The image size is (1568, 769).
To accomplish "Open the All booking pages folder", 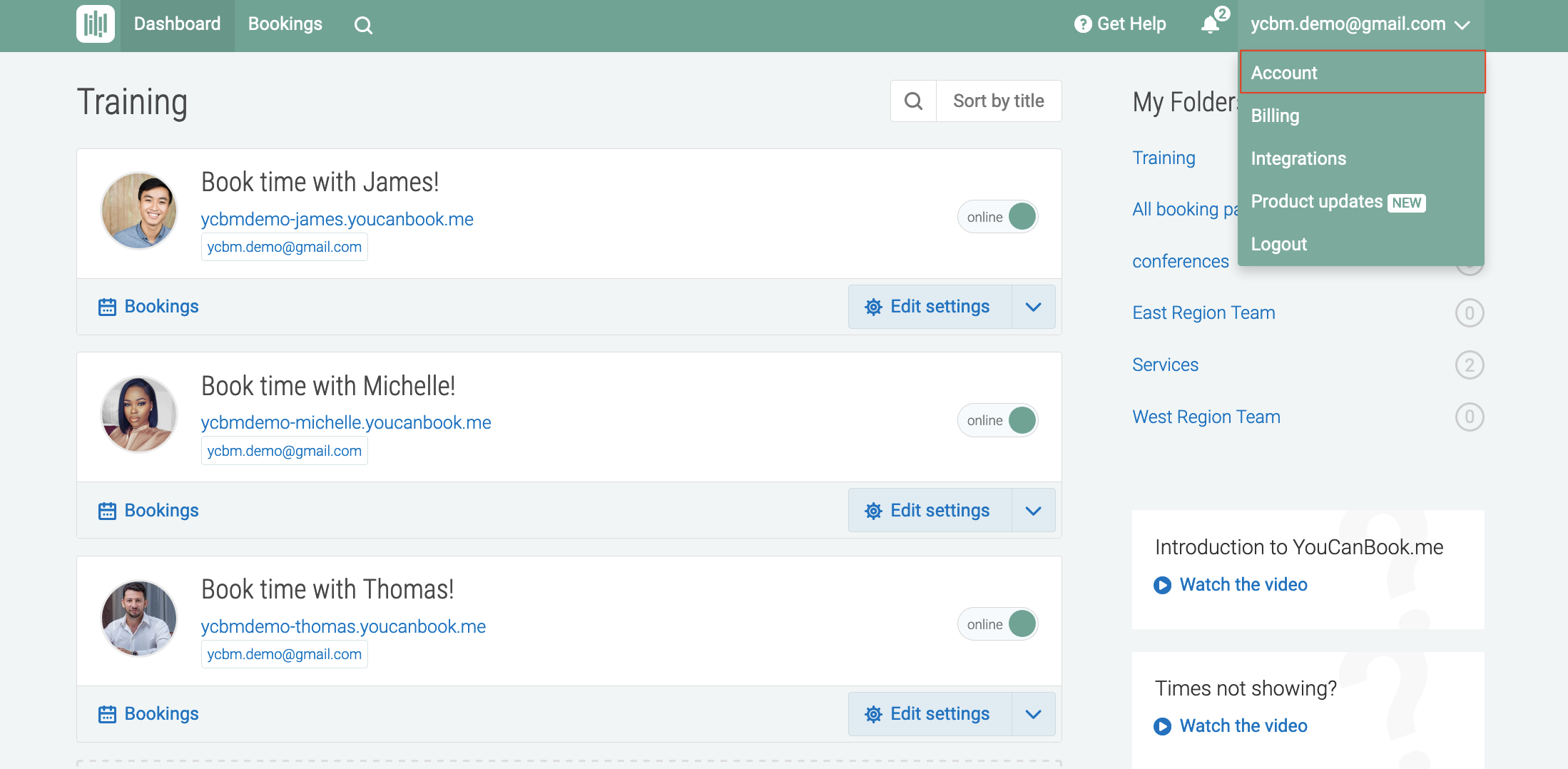I will (1185, 209).
